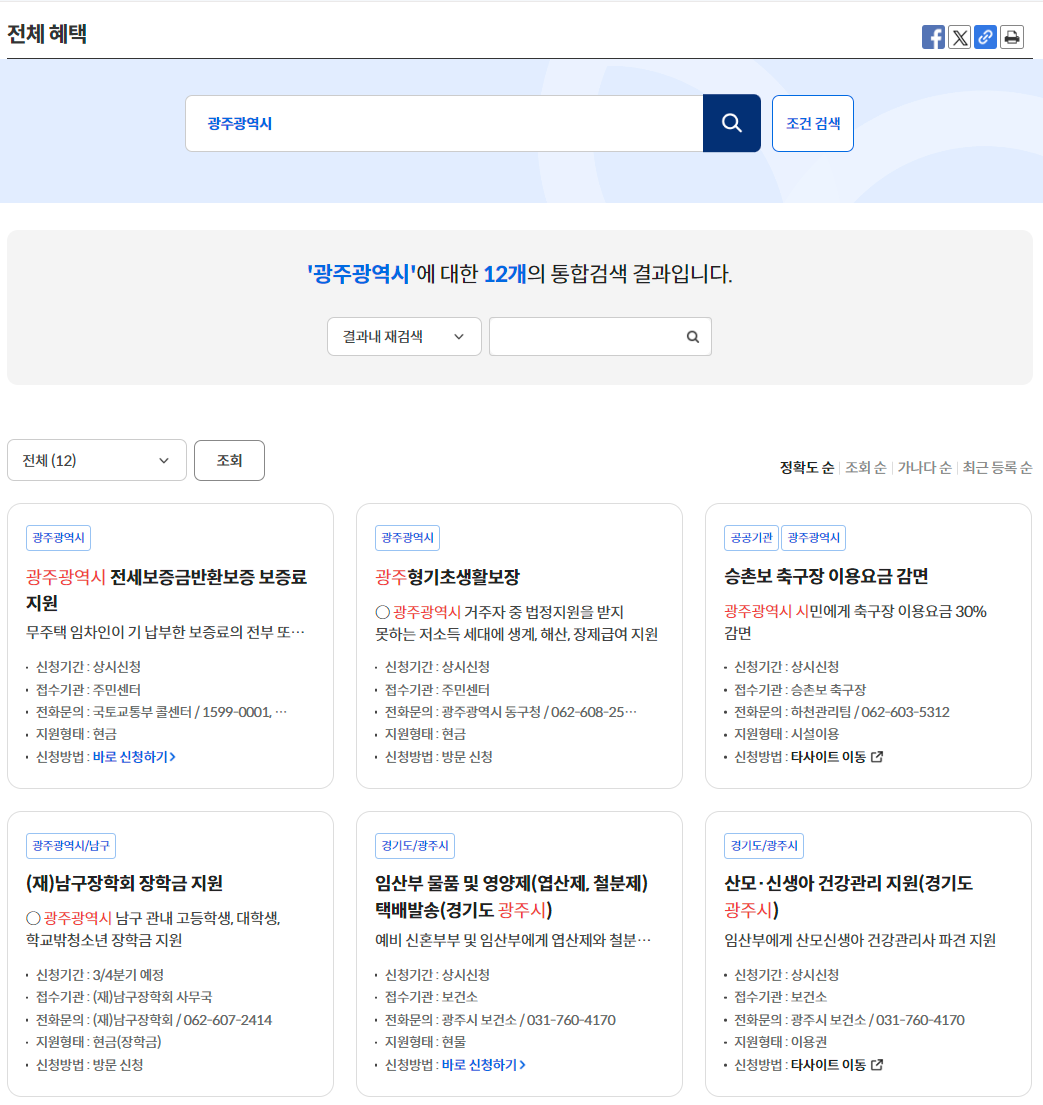Screen dimensions: 1043x1105
Task: Click 공공기관 tag on 승촌보 card
Action: (x=751, y=538)
